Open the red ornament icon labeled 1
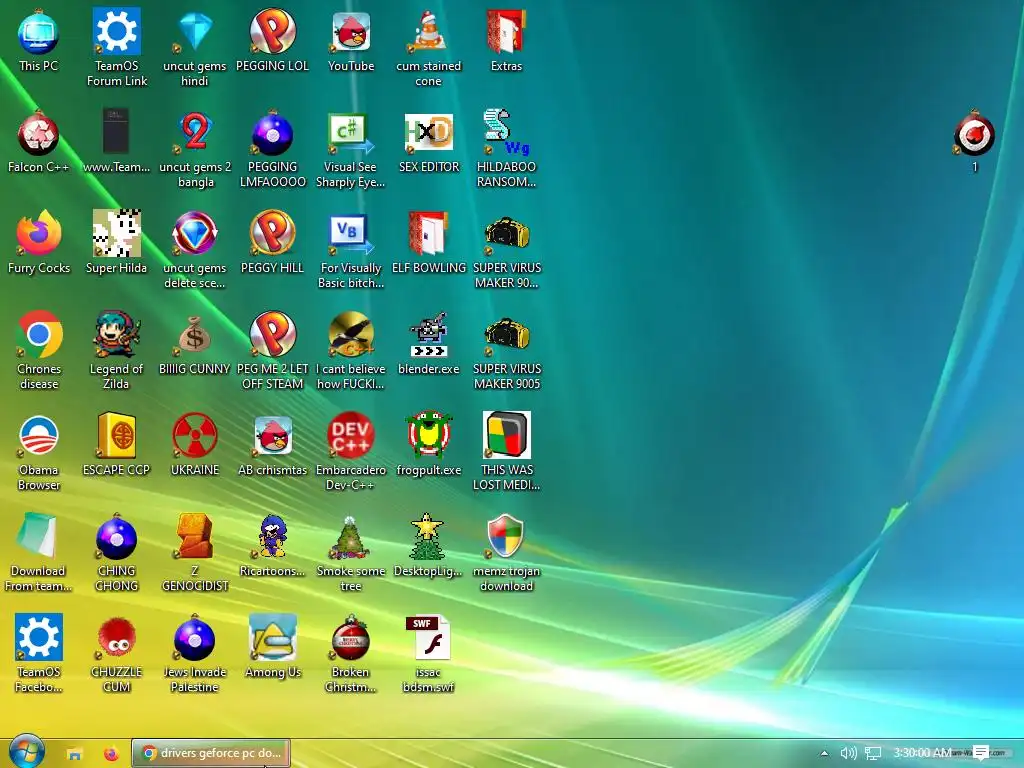This screenshot has height=768, width=1024. point(974,133)
